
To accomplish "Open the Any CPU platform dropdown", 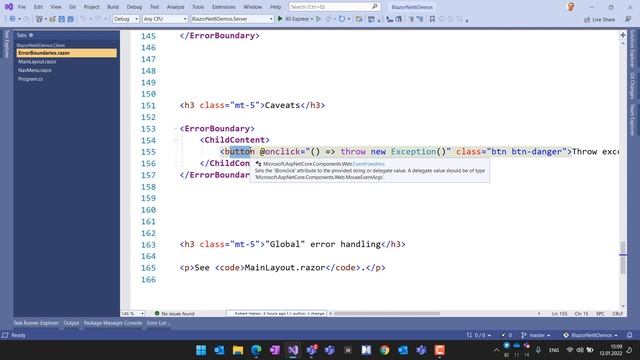I will tap(165, 19).
